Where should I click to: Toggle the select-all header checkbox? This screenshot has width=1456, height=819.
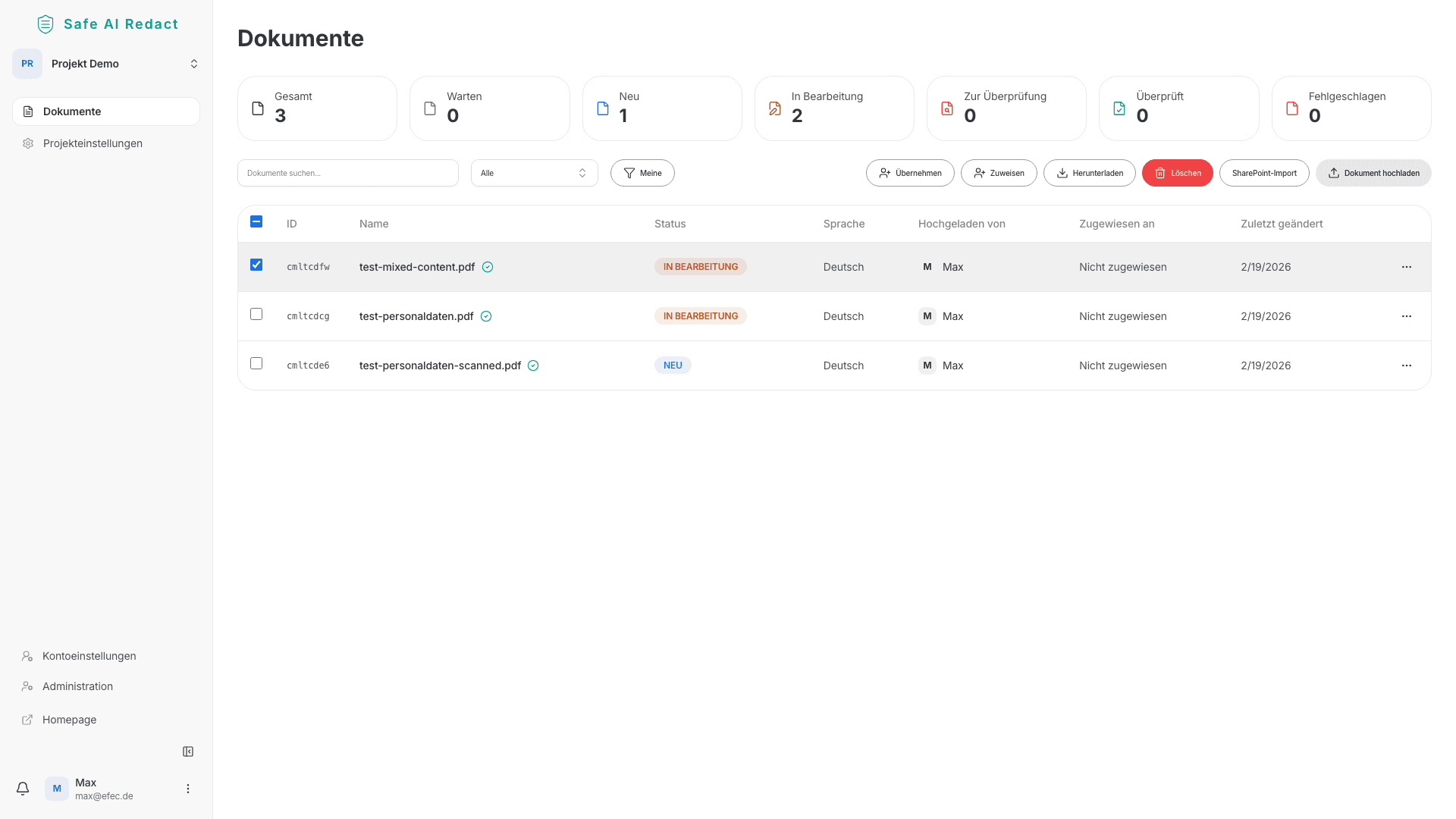click(x=256, y=221)
